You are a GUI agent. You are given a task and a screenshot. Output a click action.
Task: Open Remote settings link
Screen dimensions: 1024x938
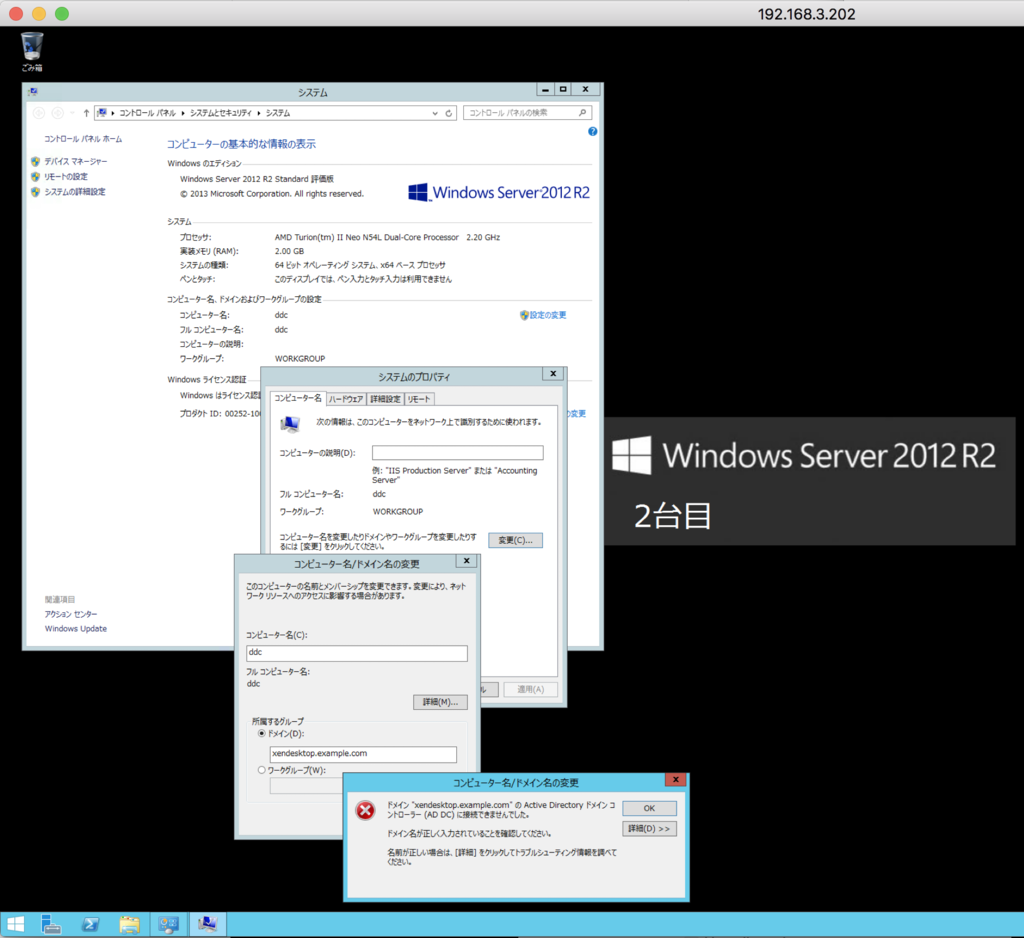coord(66,176)
